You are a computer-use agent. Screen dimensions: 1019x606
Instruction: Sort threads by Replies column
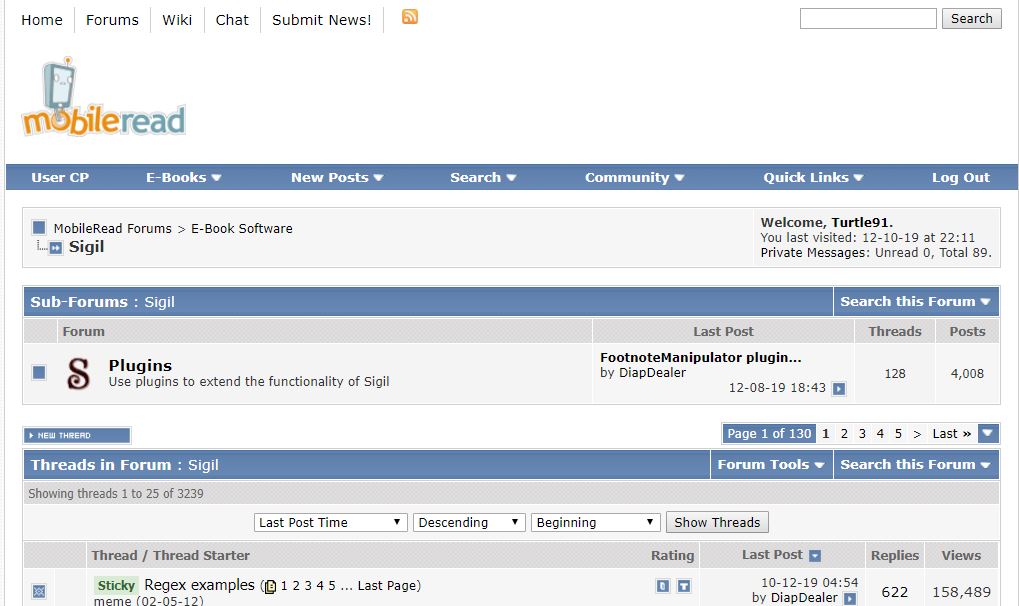click(895, 556)
